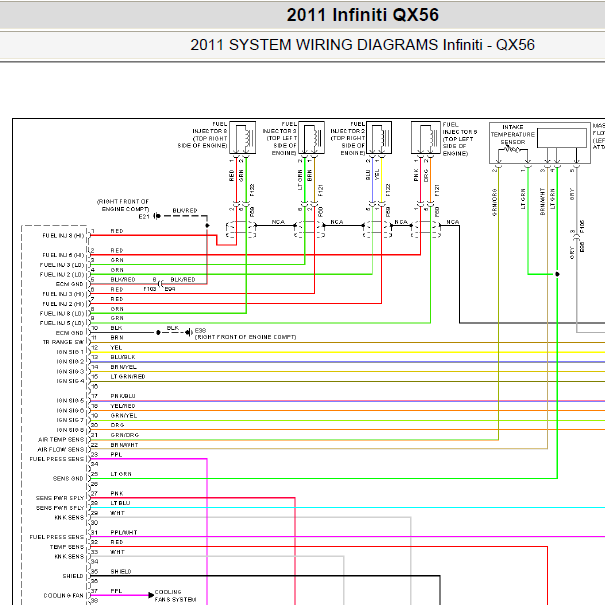Viewport: 605px width, 605px height.
Task: Click the '2011 Infiniti QX56' page title
Action: point(362,15)
